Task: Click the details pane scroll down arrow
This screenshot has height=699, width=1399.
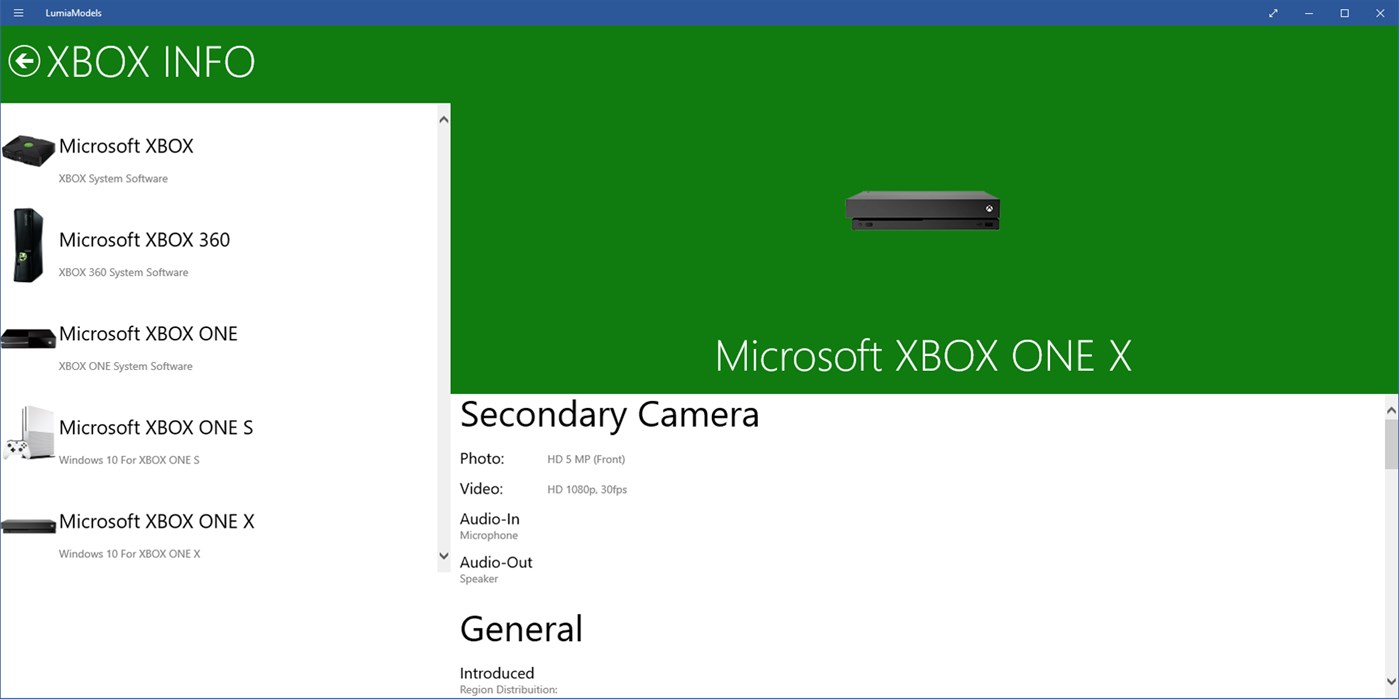Action: [1391, 682]
